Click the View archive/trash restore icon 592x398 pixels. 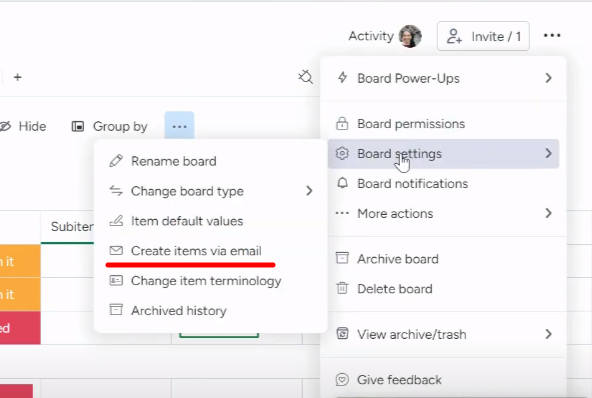click(x=342, y=333)
